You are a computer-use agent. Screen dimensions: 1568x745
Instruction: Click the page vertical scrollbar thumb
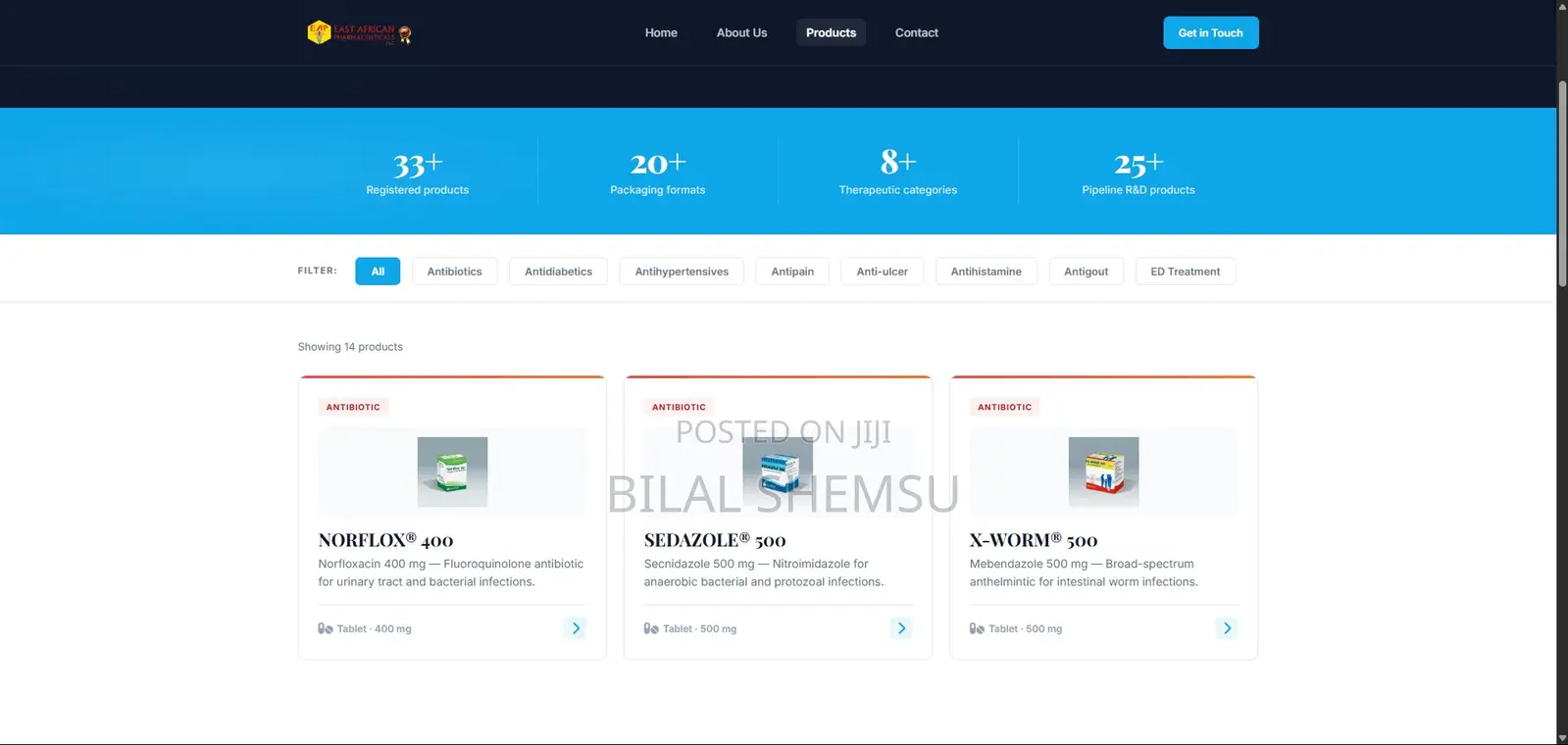pyautogui.click(x=1562, y=184)
